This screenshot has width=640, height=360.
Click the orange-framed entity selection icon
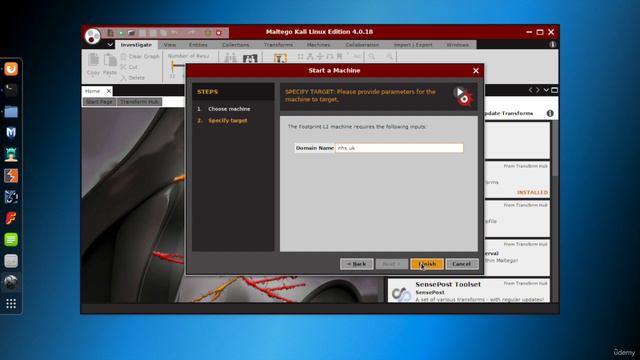pos(280,58)
